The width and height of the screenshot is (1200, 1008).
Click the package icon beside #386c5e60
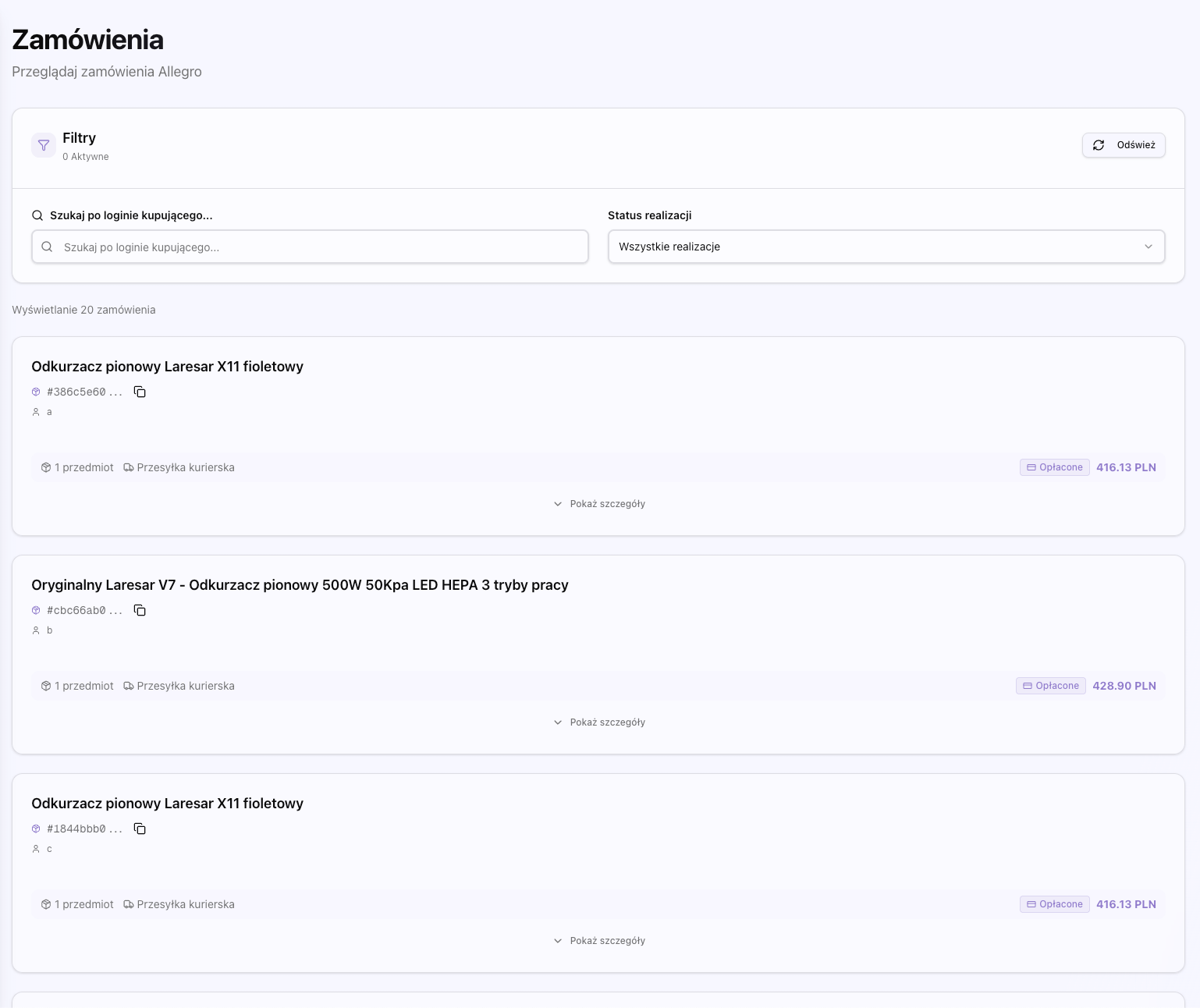[36, 392]
